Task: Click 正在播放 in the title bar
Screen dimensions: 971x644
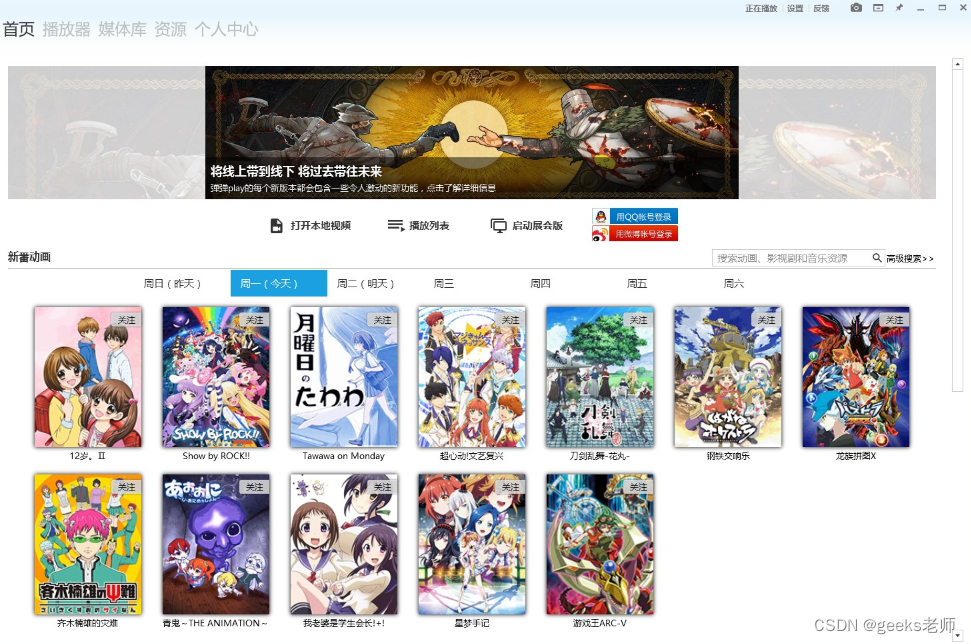Action: pyautogui.click(x=761, y=8)
